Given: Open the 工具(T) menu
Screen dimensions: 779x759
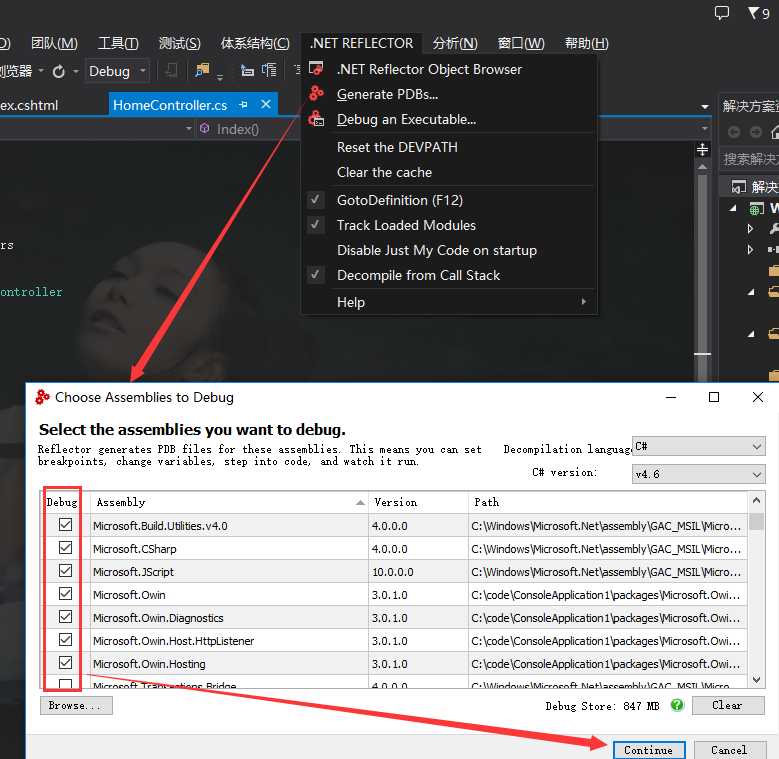Looking at the screenshot, I should tap(118, 43).
